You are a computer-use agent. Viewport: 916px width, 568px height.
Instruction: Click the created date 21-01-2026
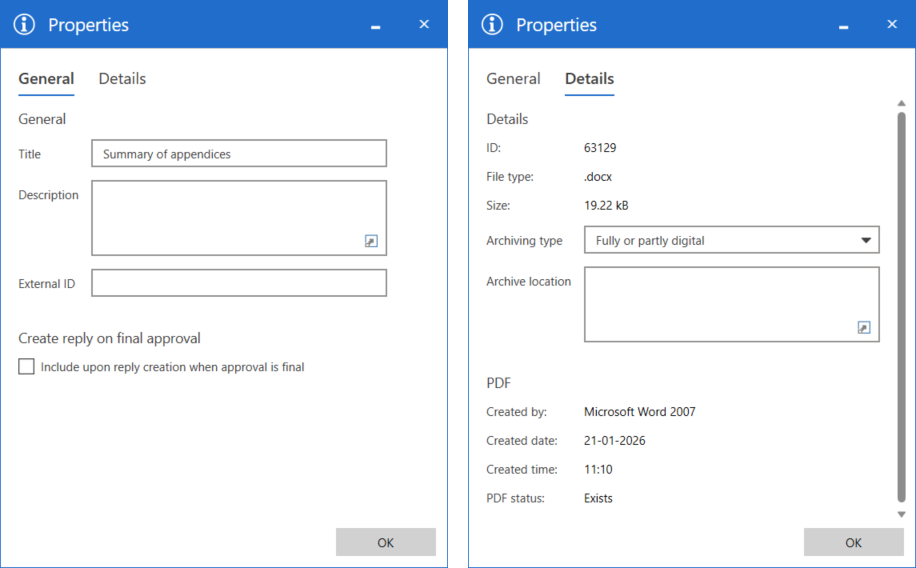click(x=615, y=441)
